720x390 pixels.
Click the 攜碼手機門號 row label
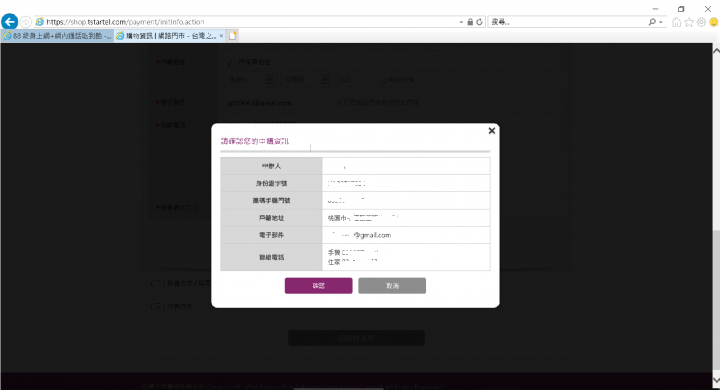271,200
